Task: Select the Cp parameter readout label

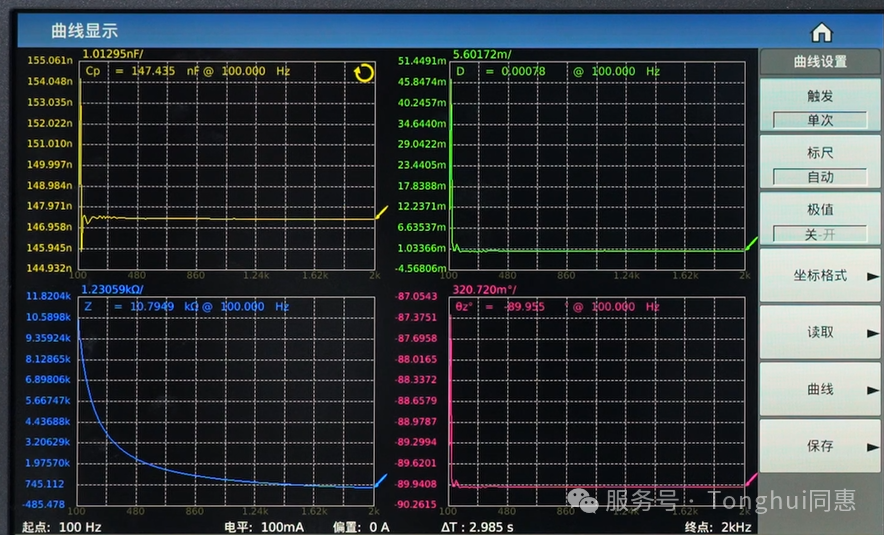Action: (x=93, y=71)
